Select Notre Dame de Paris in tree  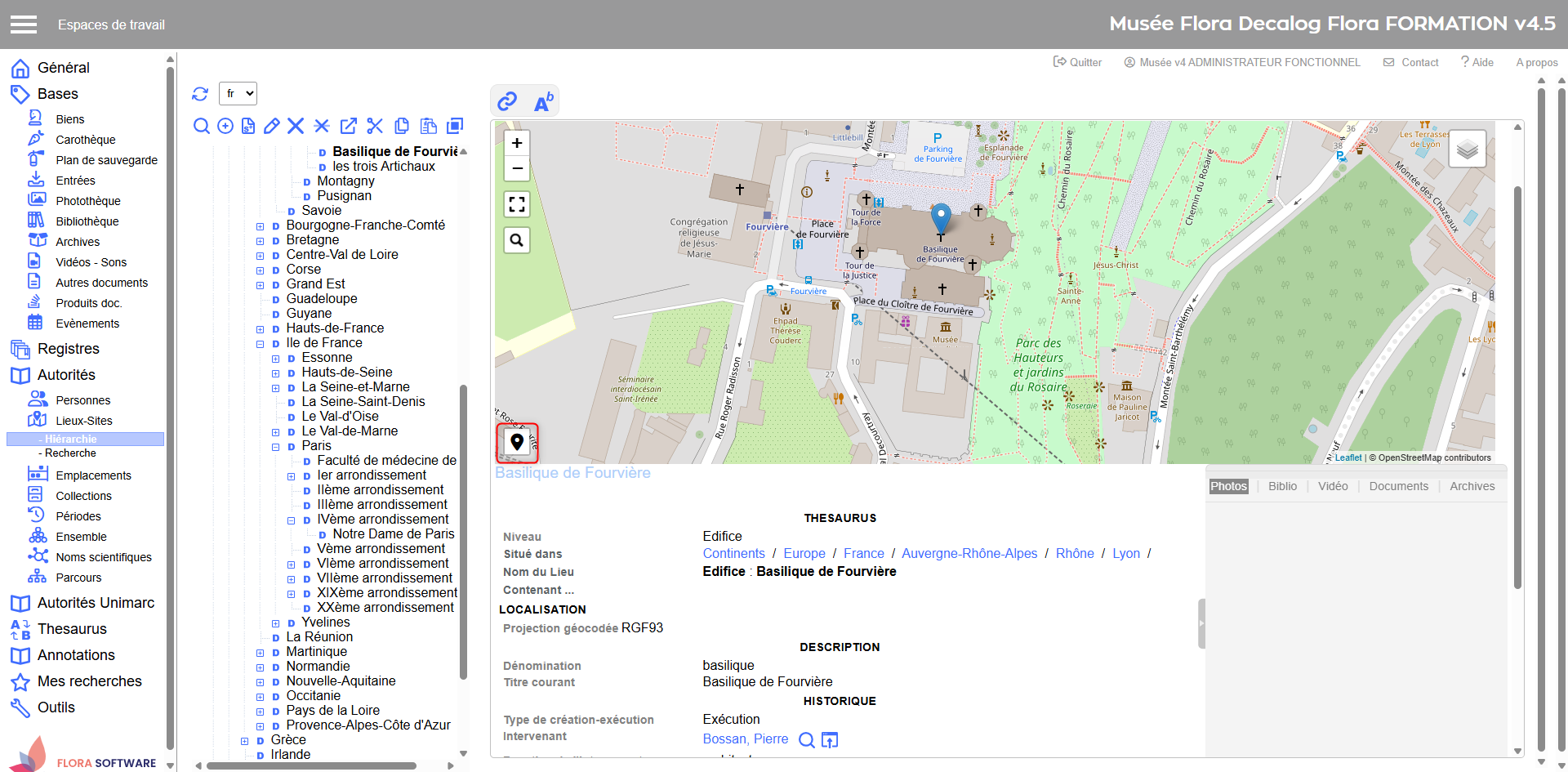click(393, 534)
